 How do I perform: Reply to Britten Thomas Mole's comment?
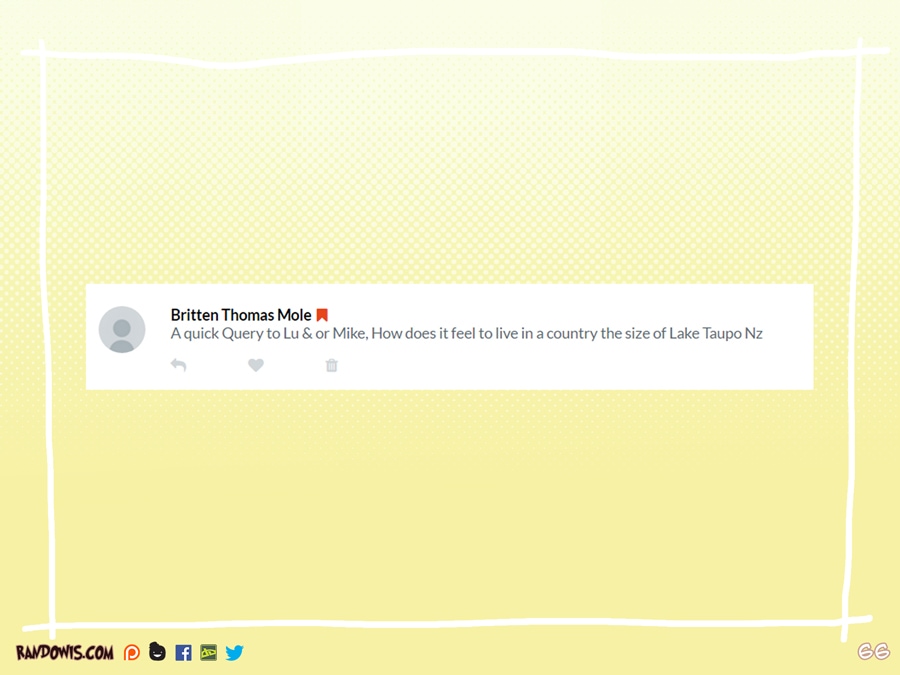tap(178, 365)
